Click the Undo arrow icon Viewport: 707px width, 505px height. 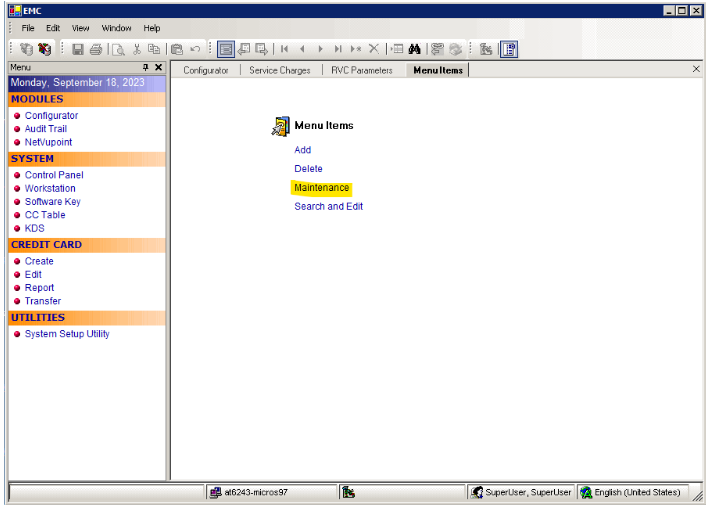coord(195,48)
